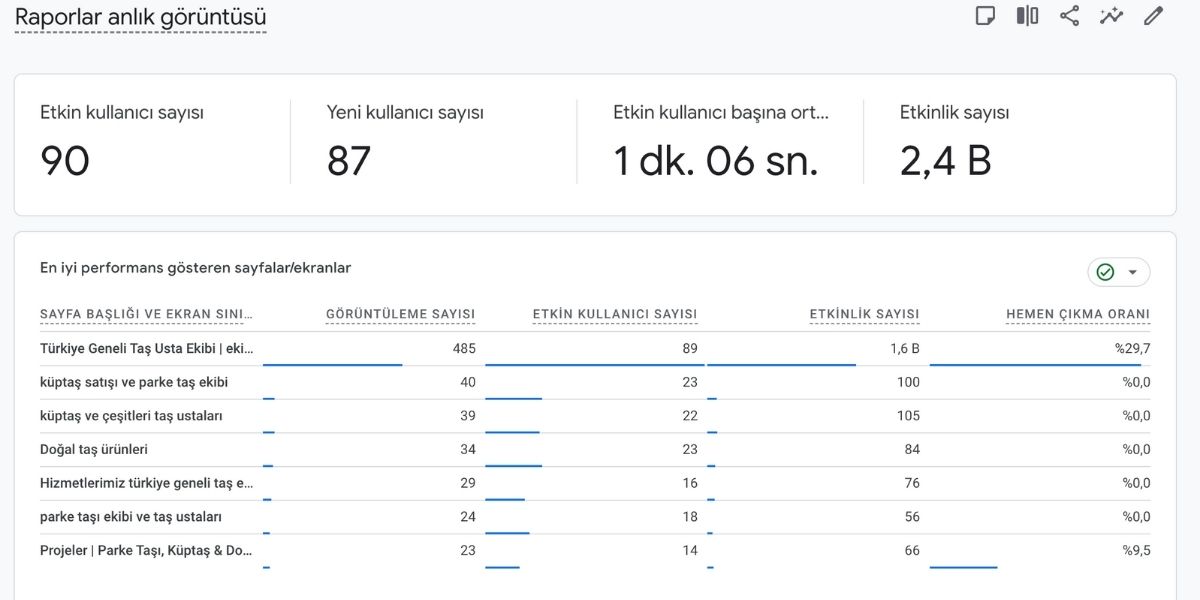Click the pencil icon to customize report
This screenshot has height=600, width=1200.
pyautogui.click(x=1153, y=16)
